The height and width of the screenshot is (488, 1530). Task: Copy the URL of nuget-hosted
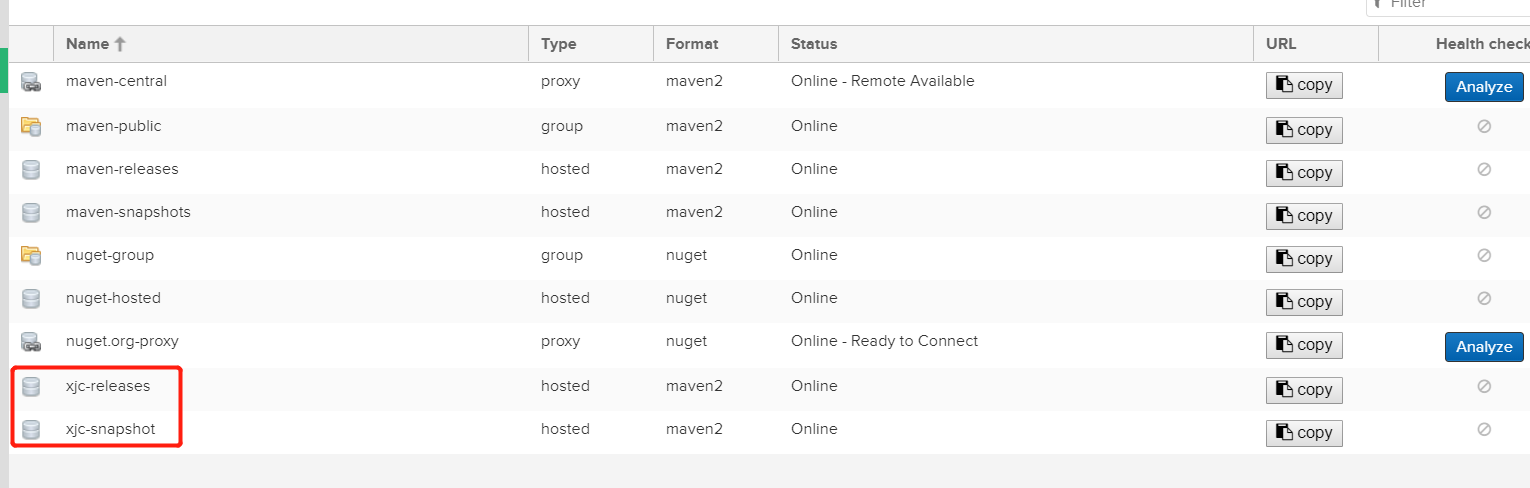coord(1304,302)
